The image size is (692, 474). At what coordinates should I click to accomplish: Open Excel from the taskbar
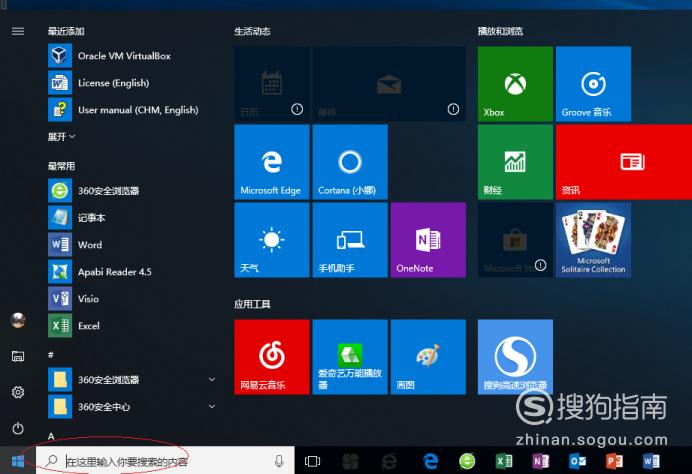pos(504,462)
